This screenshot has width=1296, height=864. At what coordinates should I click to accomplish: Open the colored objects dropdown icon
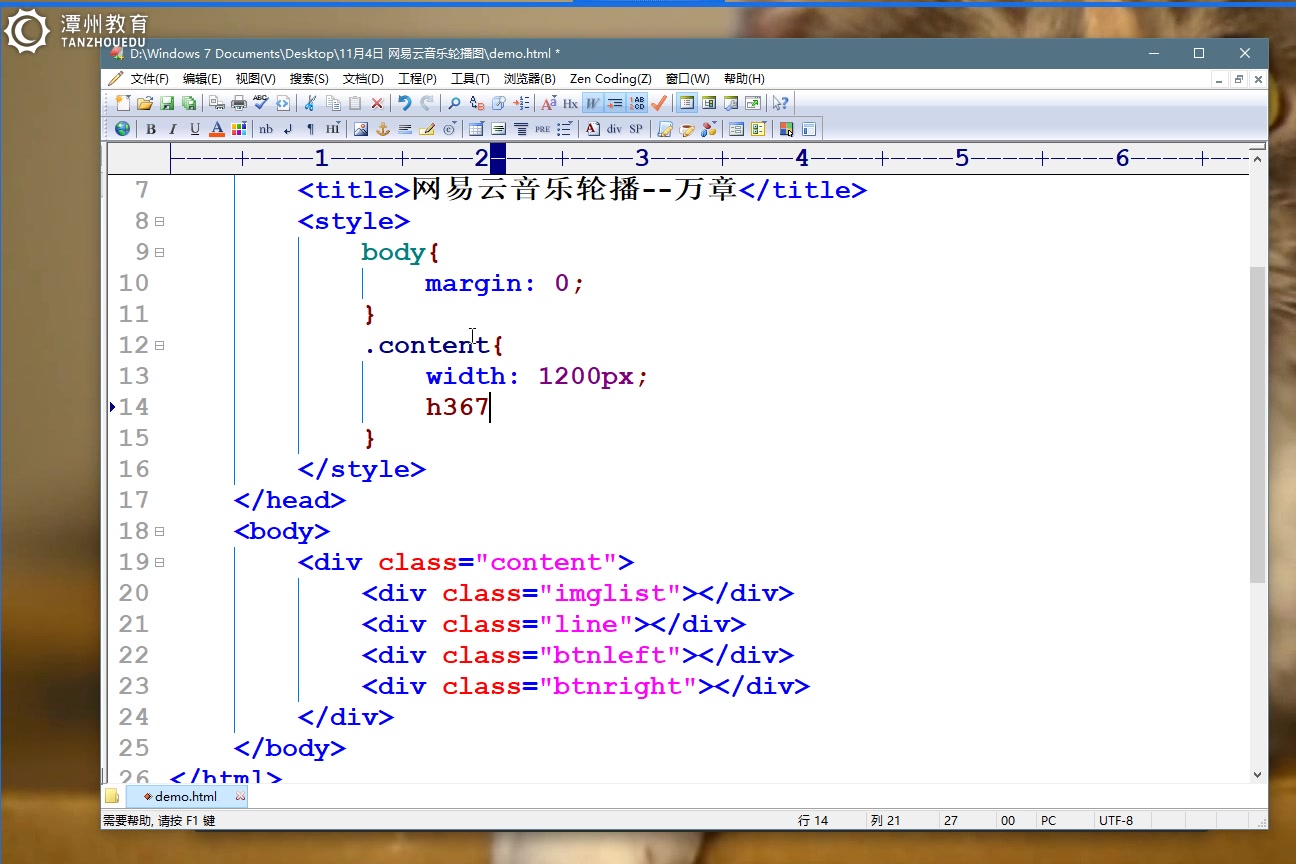pyautogui.click(x=709, y=129)
